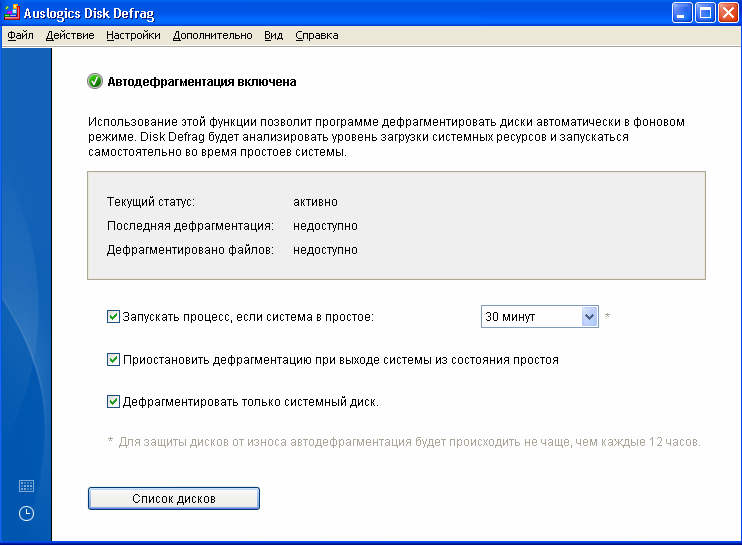Open the Вид menu

click(x=273, y=35)
